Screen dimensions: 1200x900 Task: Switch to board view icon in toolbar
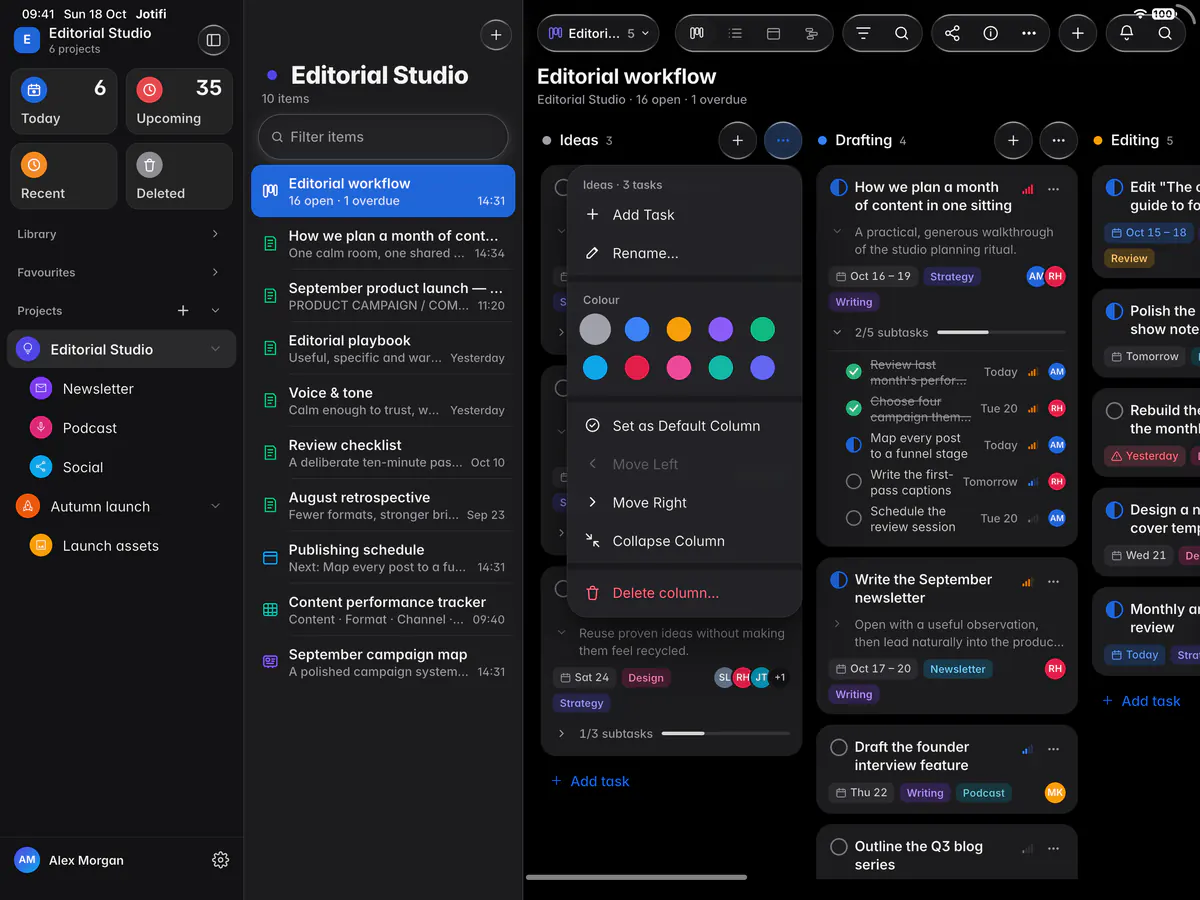click(x=697, y=33)
